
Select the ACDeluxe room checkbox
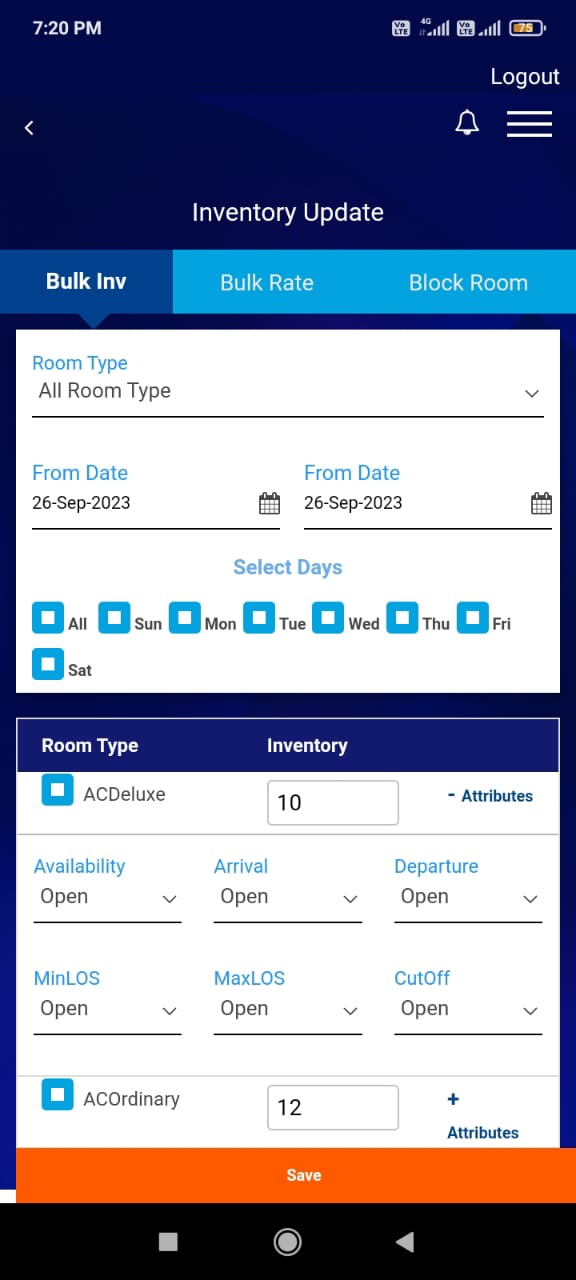click(x=57, y=790)
